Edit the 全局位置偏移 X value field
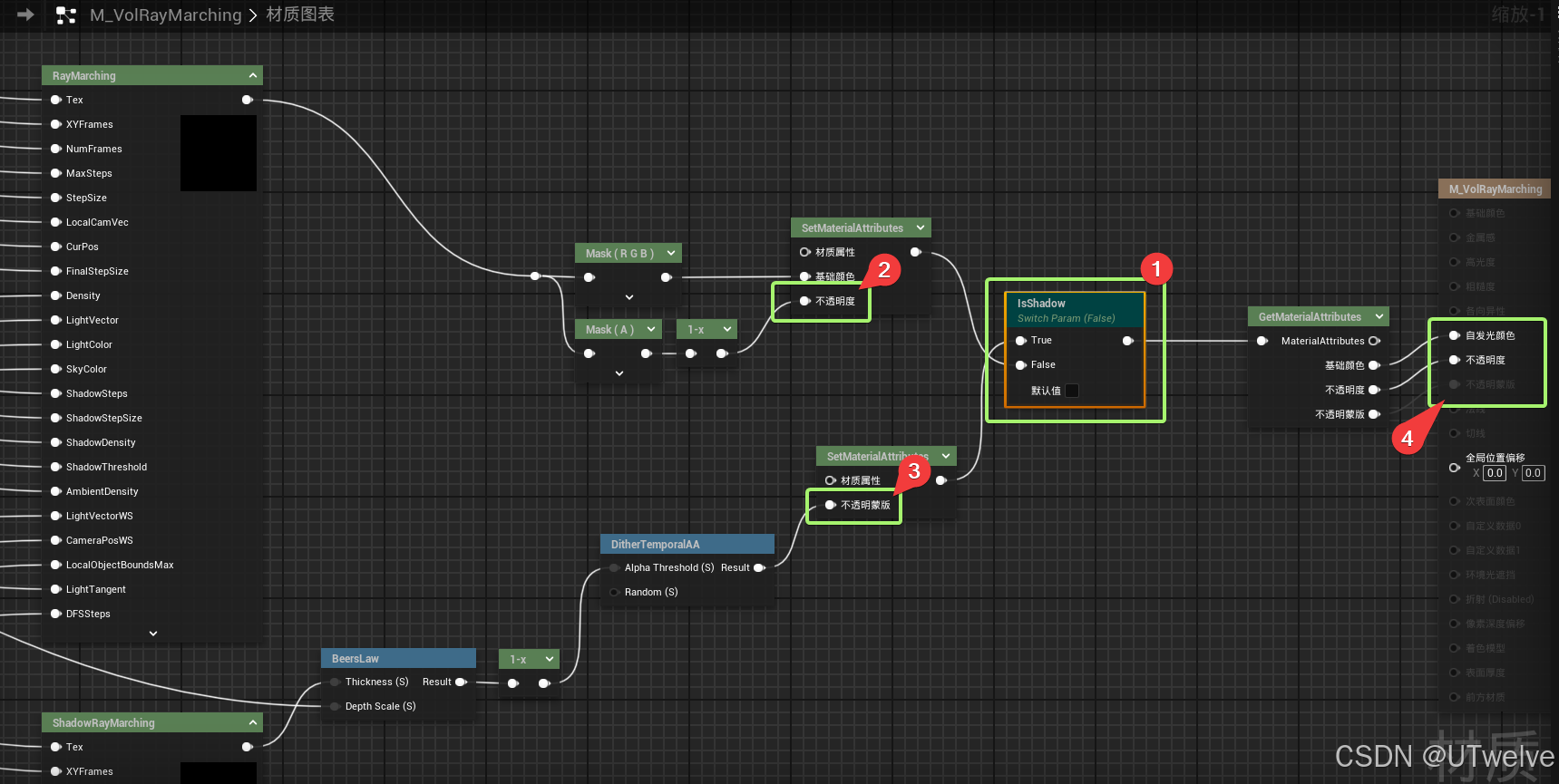This screenshot has width=1559, height=784. [1495, 473]
